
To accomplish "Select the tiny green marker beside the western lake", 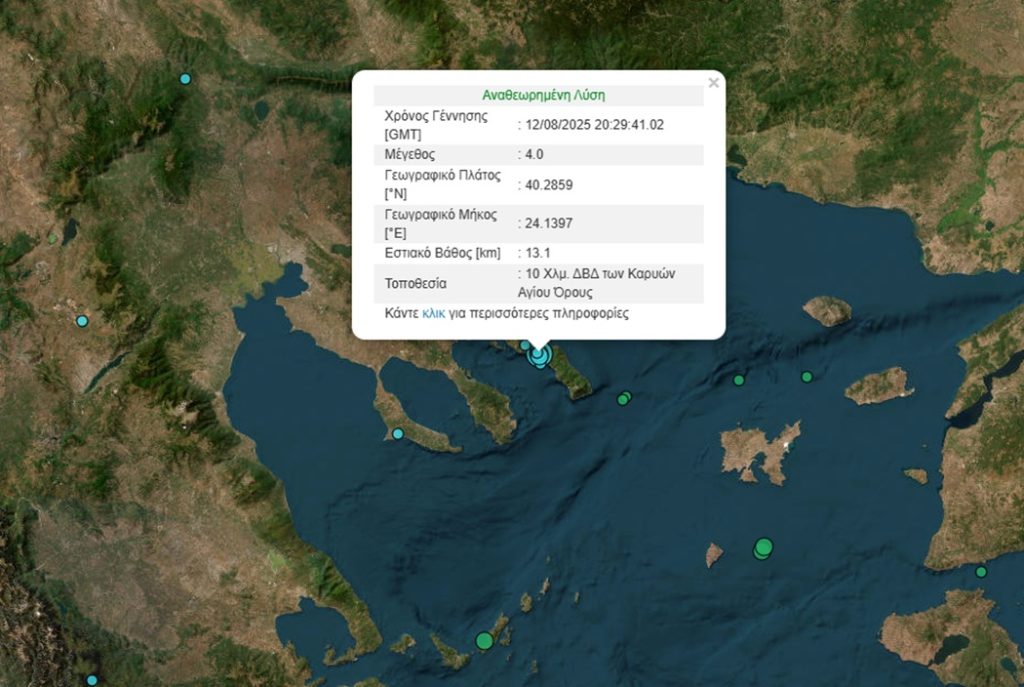I will [x=53, y=239].
